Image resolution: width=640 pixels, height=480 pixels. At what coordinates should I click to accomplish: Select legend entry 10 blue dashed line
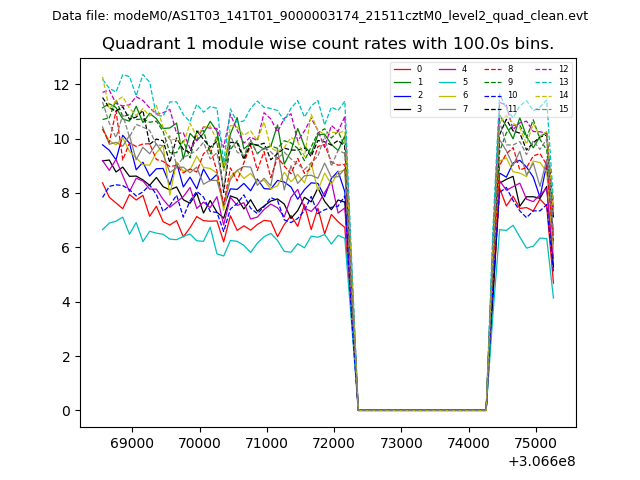pyautogui.click(x=497, y=95)
